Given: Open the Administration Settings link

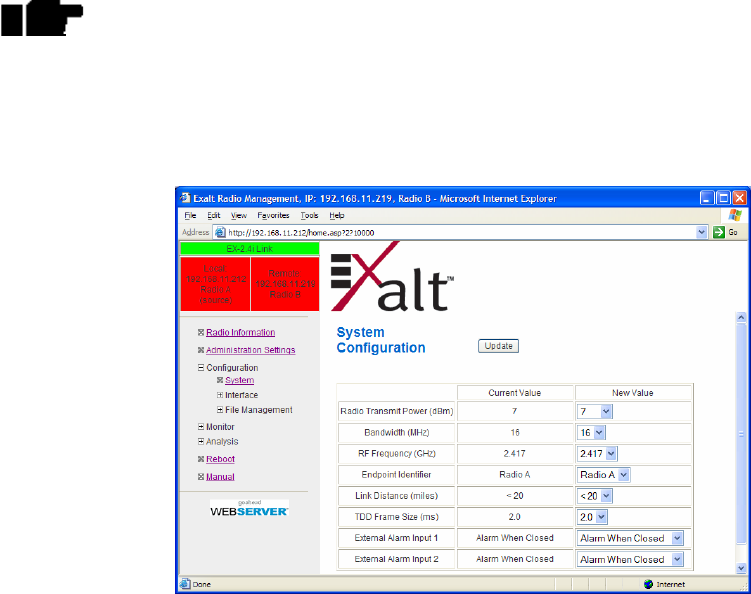Looking at the screenshot, I should 250,350.
